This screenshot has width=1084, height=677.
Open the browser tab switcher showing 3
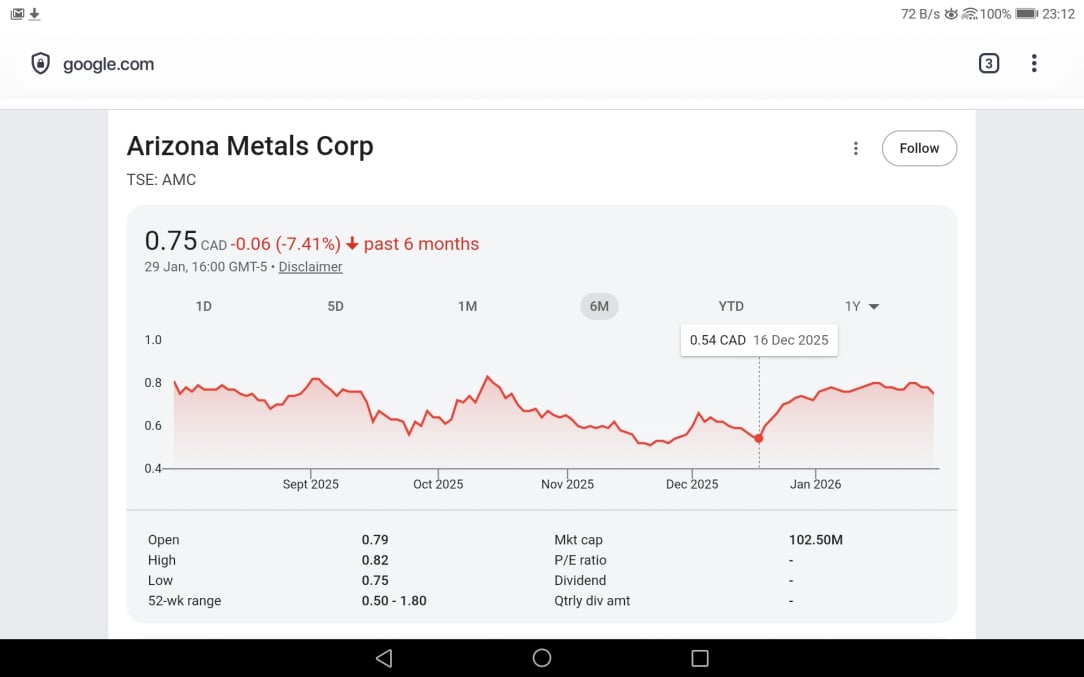point(988,64)
